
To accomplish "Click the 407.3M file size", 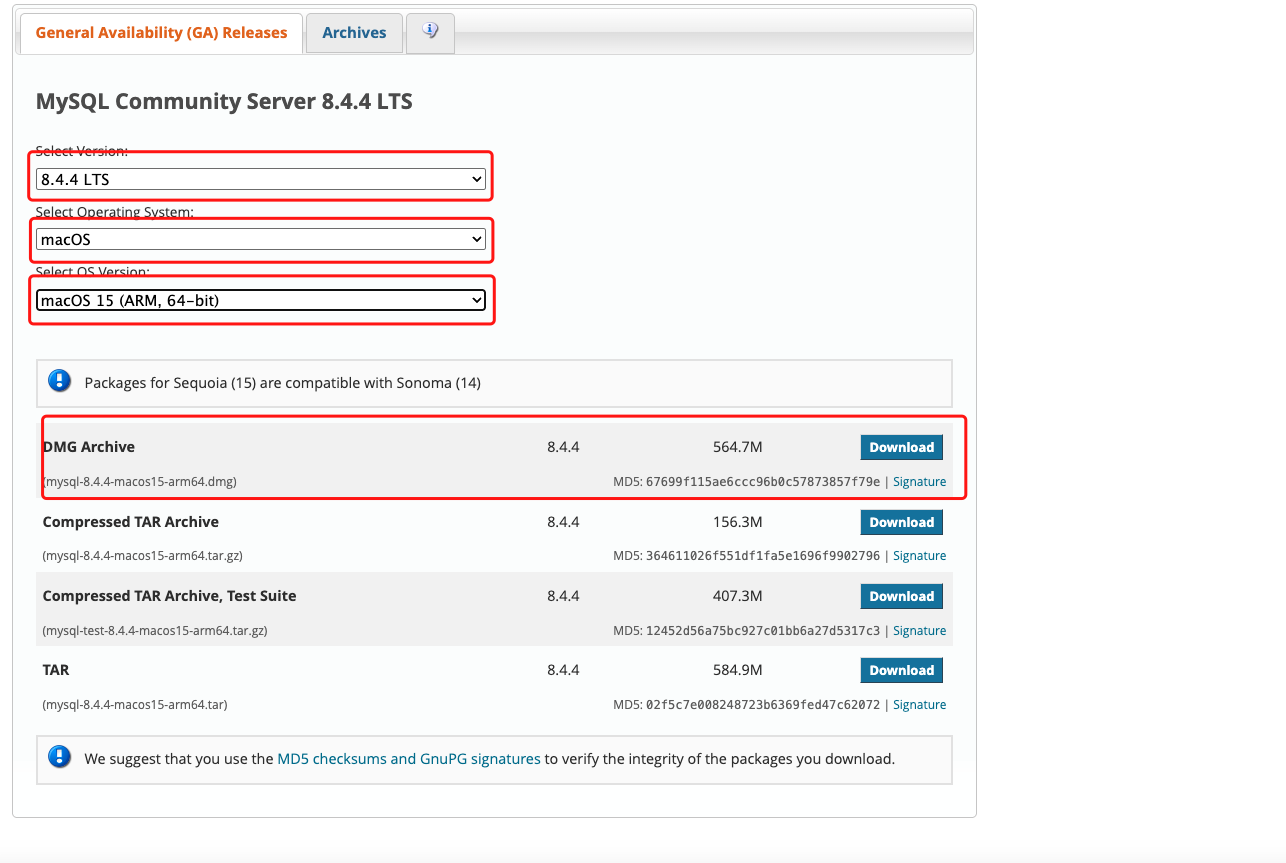I will point(738,596).
